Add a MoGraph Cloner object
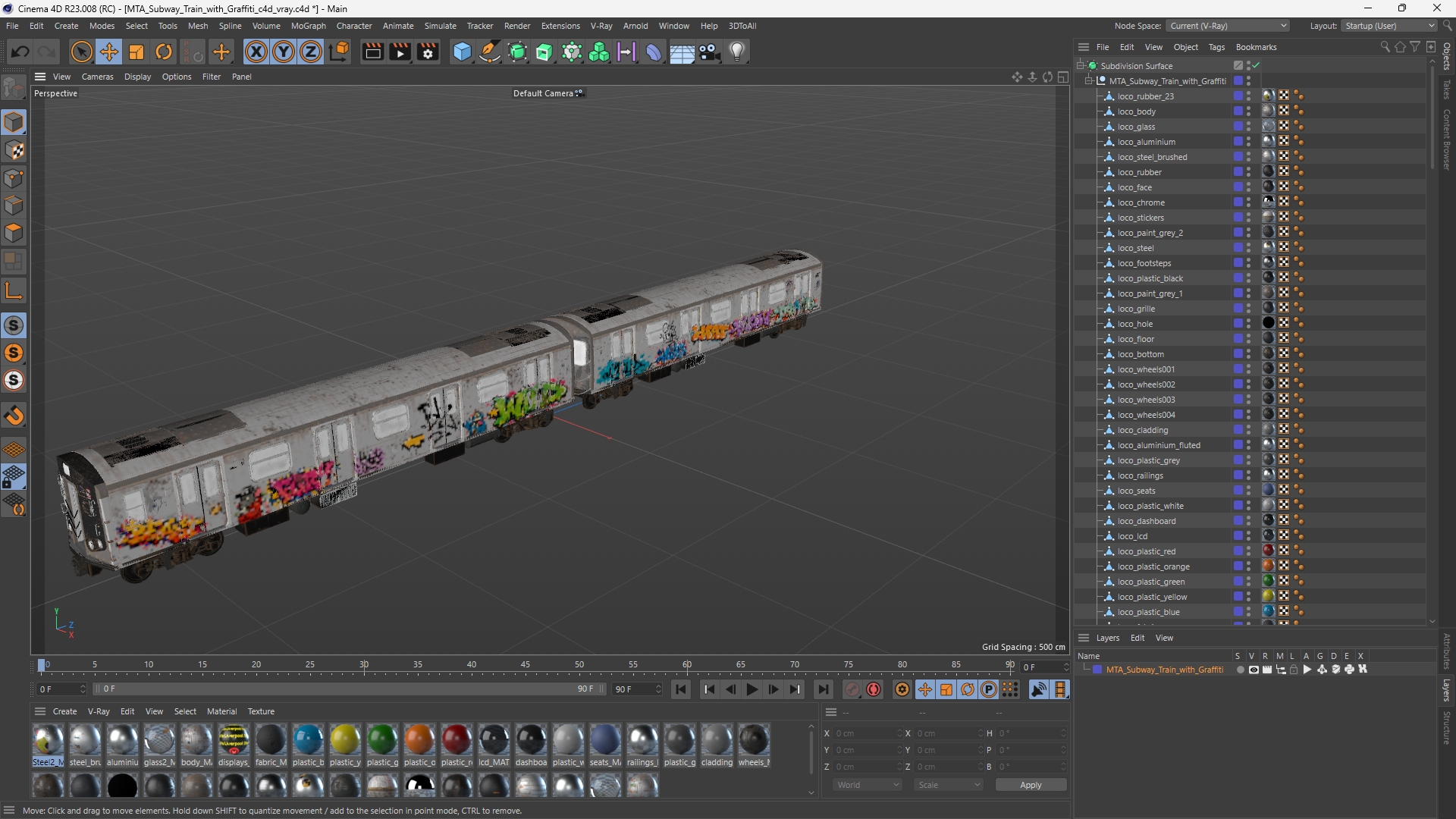 pos(599,52)
